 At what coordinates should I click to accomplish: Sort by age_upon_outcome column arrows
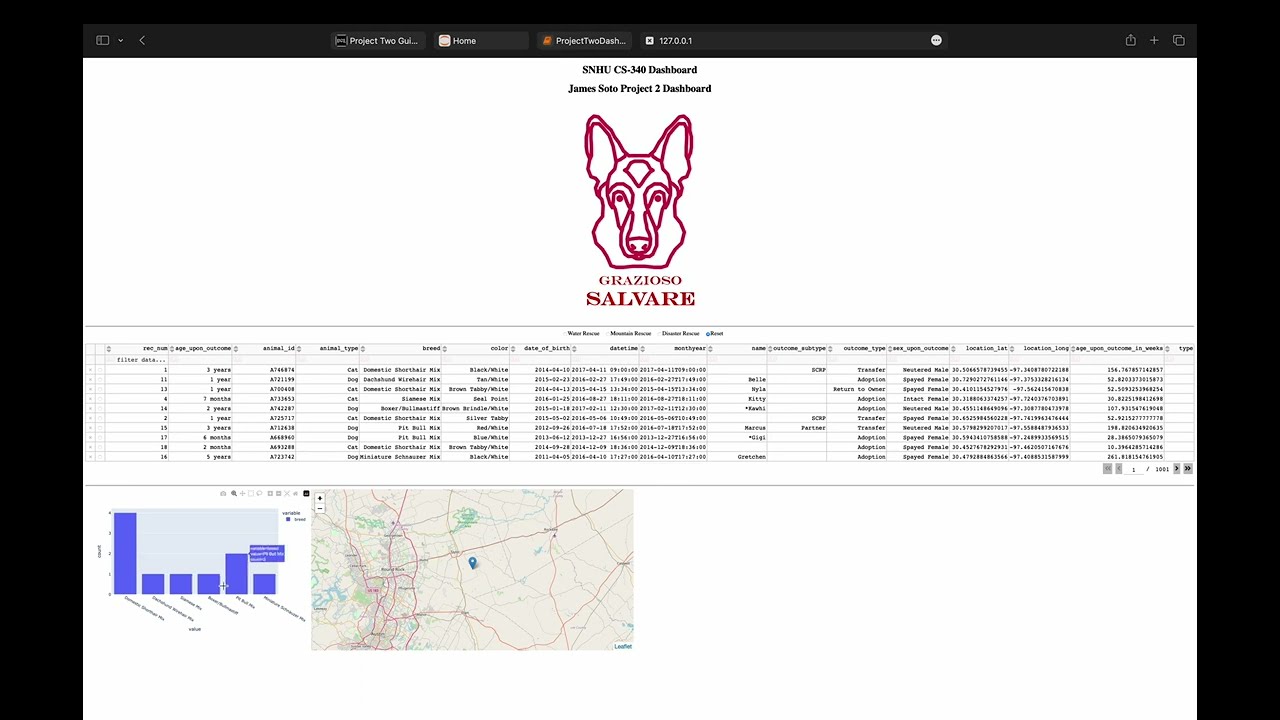coord(172,349)
